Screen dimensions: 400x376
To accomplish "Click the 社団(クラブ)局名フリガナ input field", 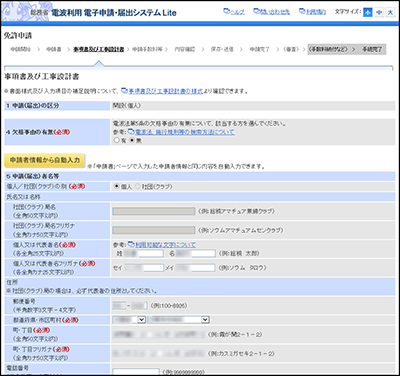I will (154, 230).
